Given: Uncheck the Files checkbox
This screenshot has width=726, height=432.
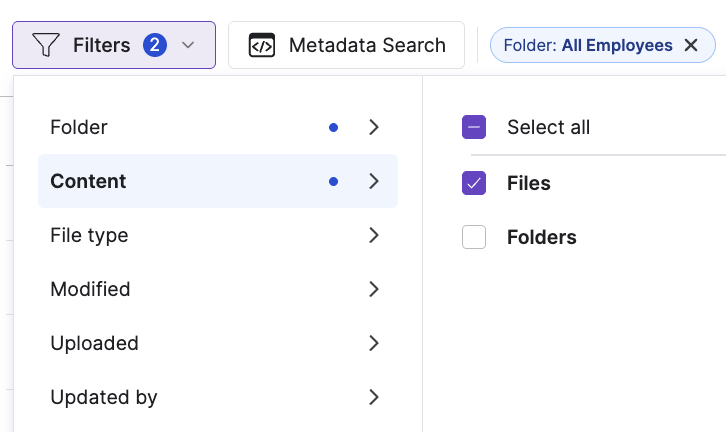Looking at the screenshot, I should click(x=474, y=183).
